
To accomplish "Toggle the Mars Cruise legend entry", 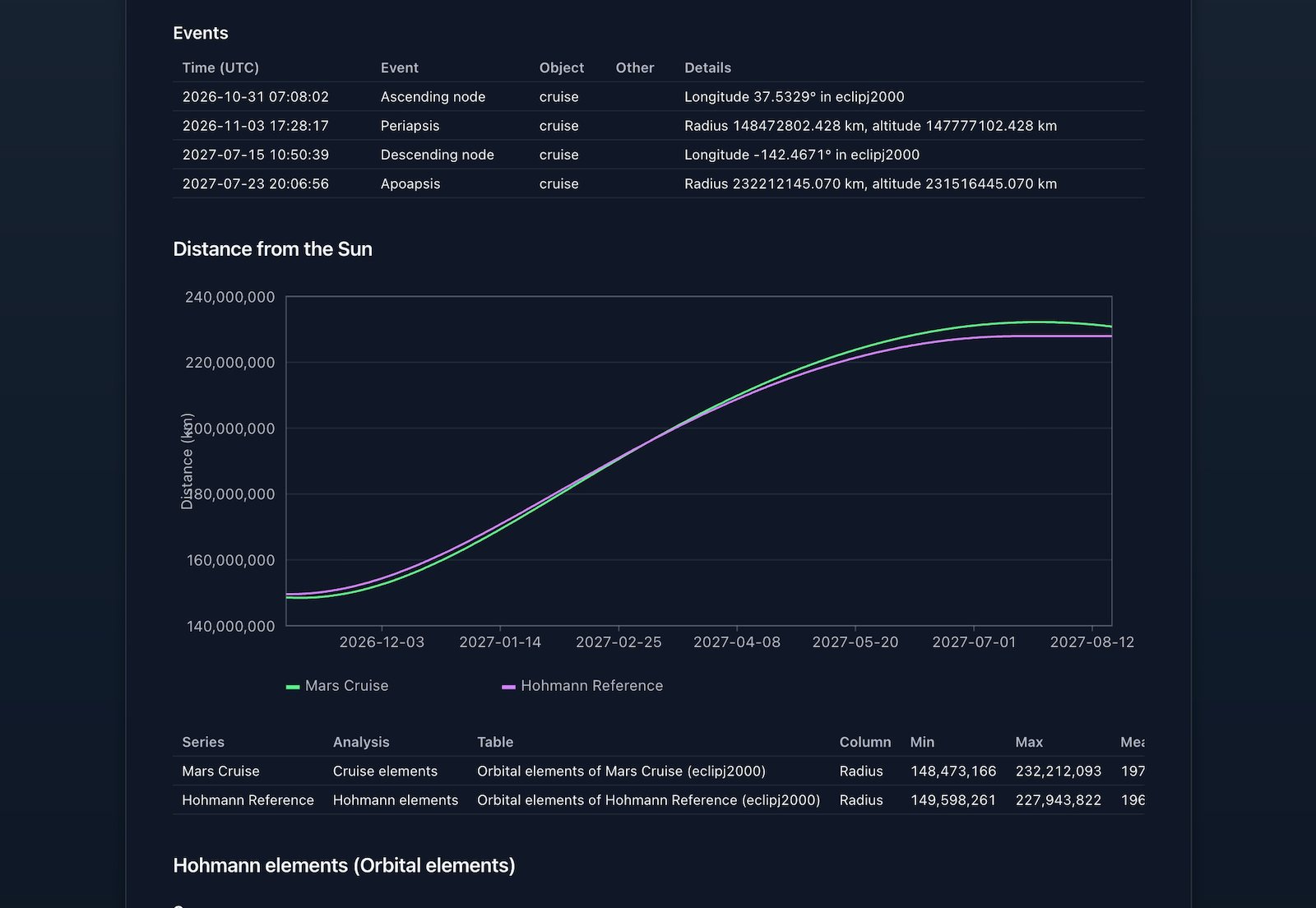I will coord(337,686).
